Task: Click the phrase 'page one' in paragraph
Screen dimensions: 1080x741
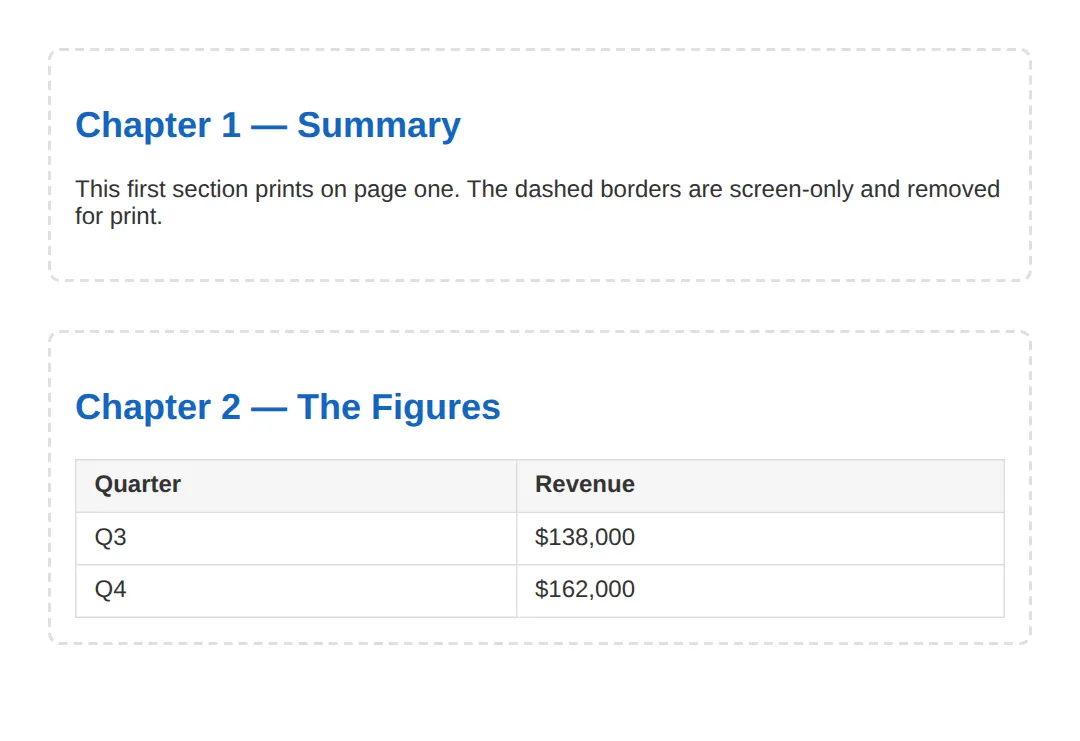Action: coord(406,189)
